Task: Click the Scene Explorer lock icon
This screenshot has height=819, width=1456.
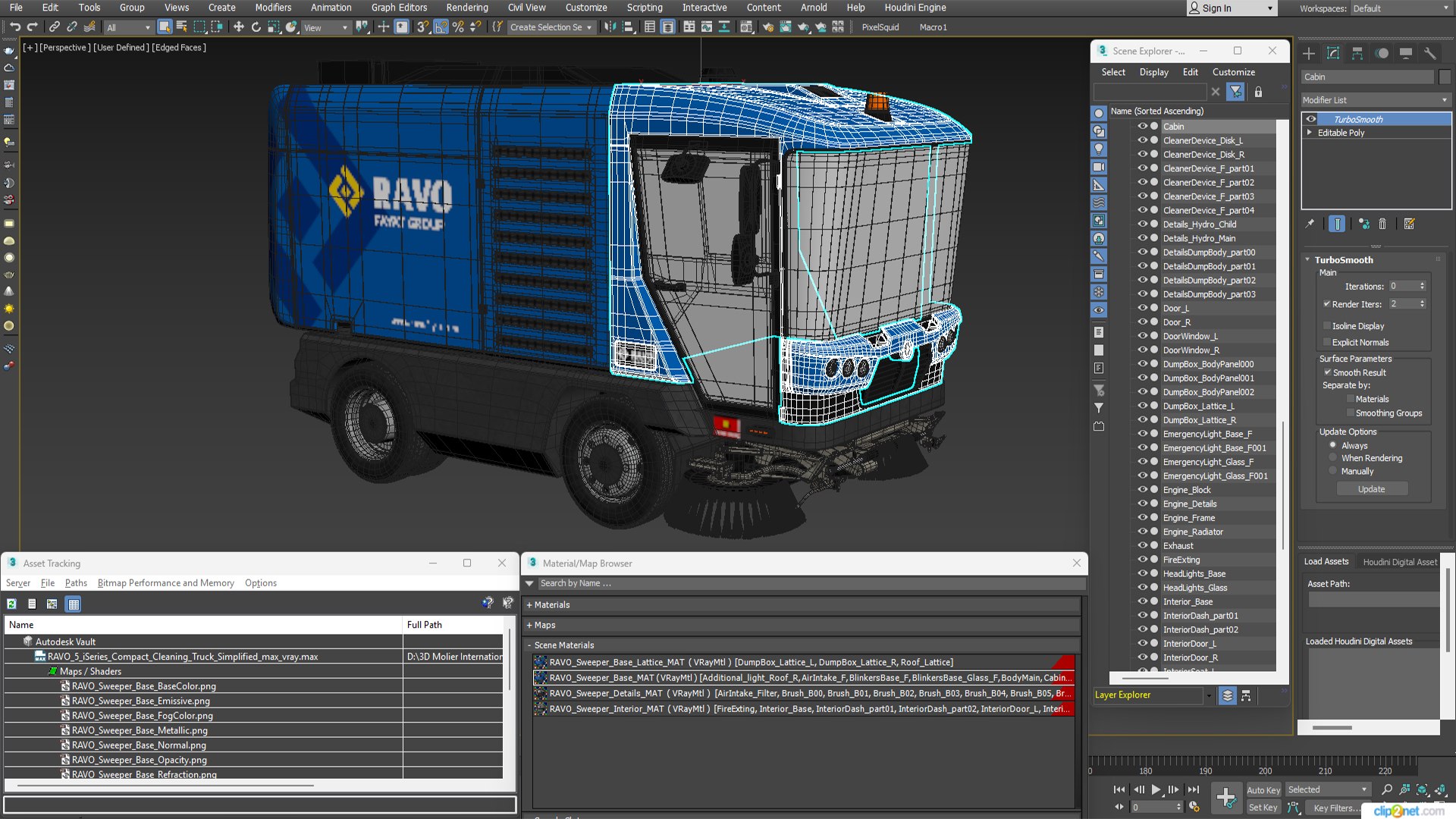Action: (x=1259, y=92)
